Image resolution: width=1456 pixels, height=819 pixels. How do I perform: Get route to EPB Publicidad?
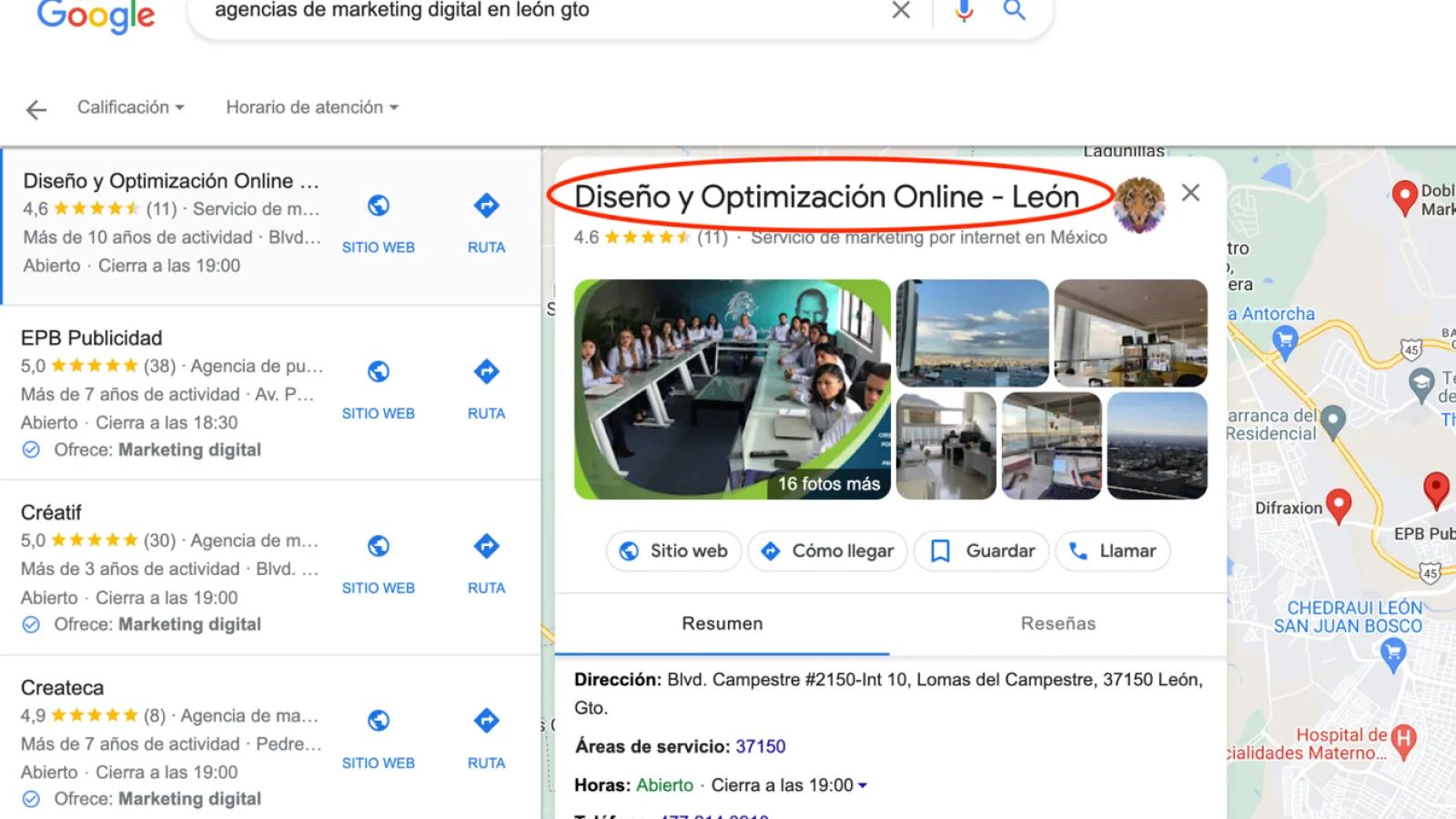pos(487,371)
